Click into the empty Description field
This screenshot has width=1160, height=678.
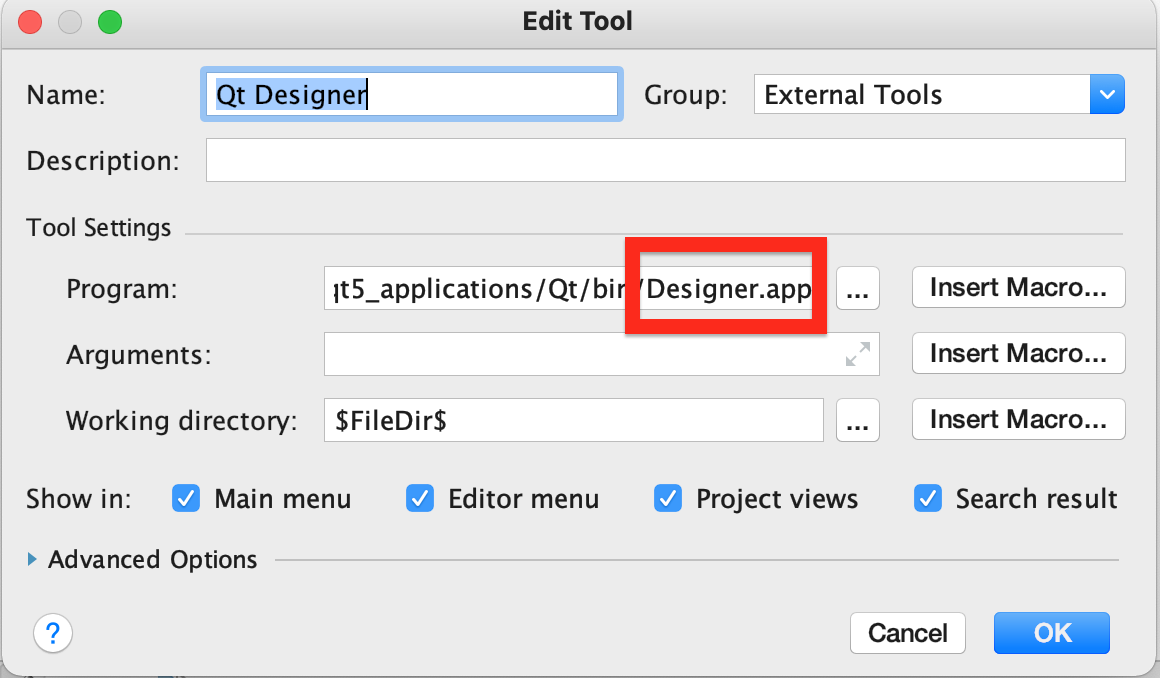pos(666,160)
